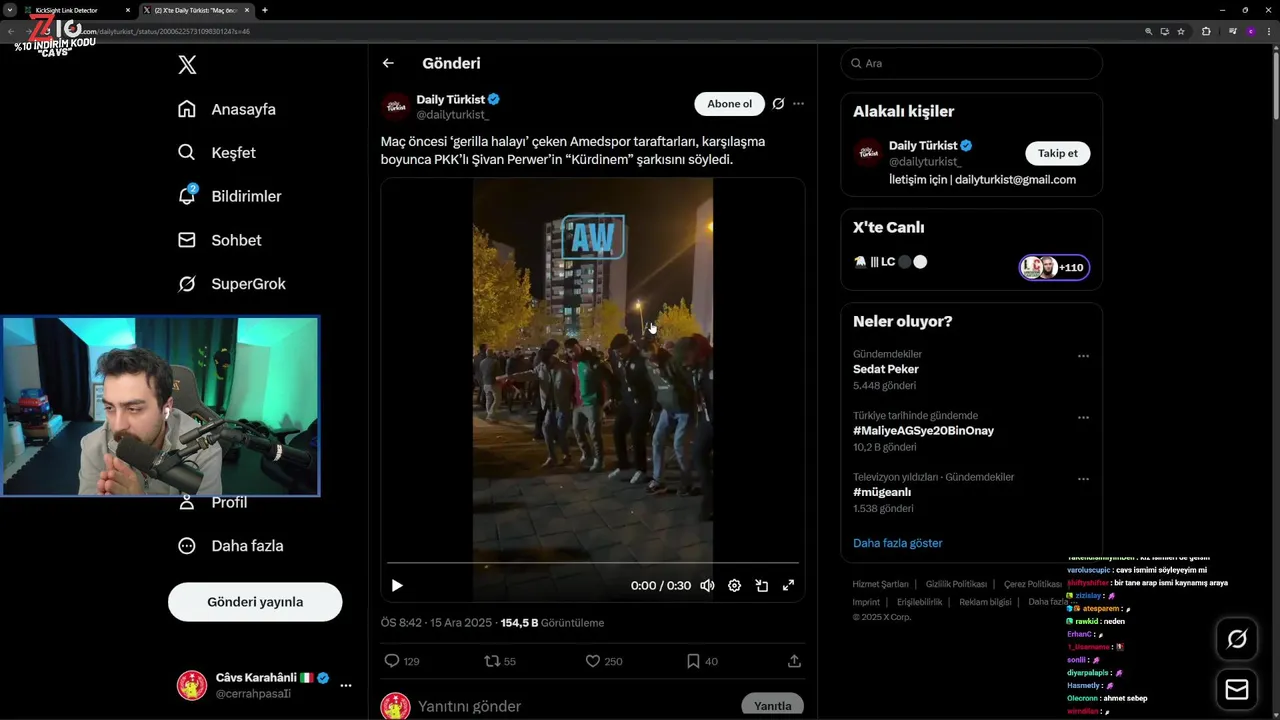This screenshot has width=1280, height=720.
Task: Toggle picture-in-picture for the video
Action: coord(761,586)
